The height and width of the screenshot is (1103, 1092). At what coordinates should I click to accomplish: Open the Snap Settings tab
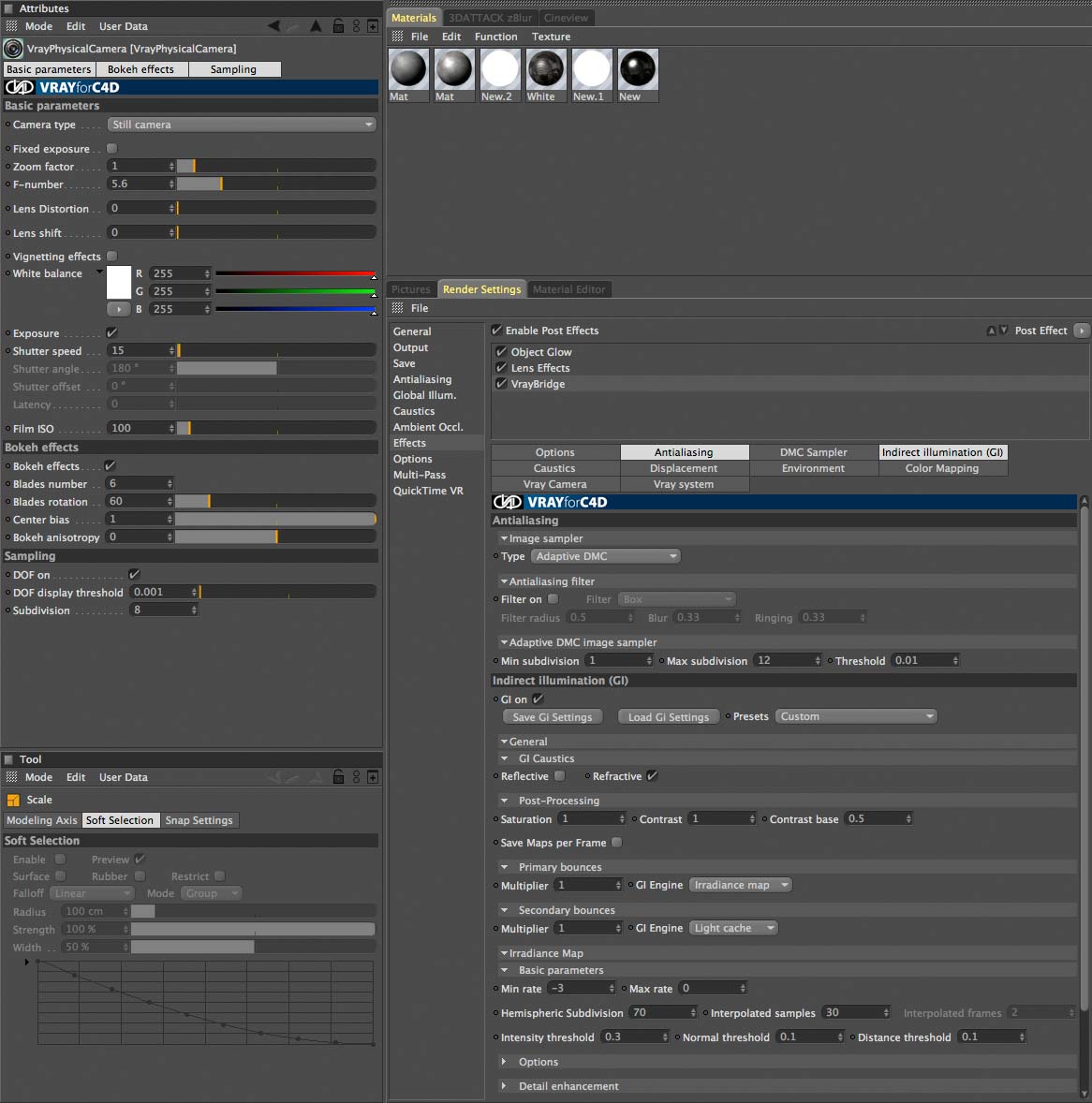point(199,820)
